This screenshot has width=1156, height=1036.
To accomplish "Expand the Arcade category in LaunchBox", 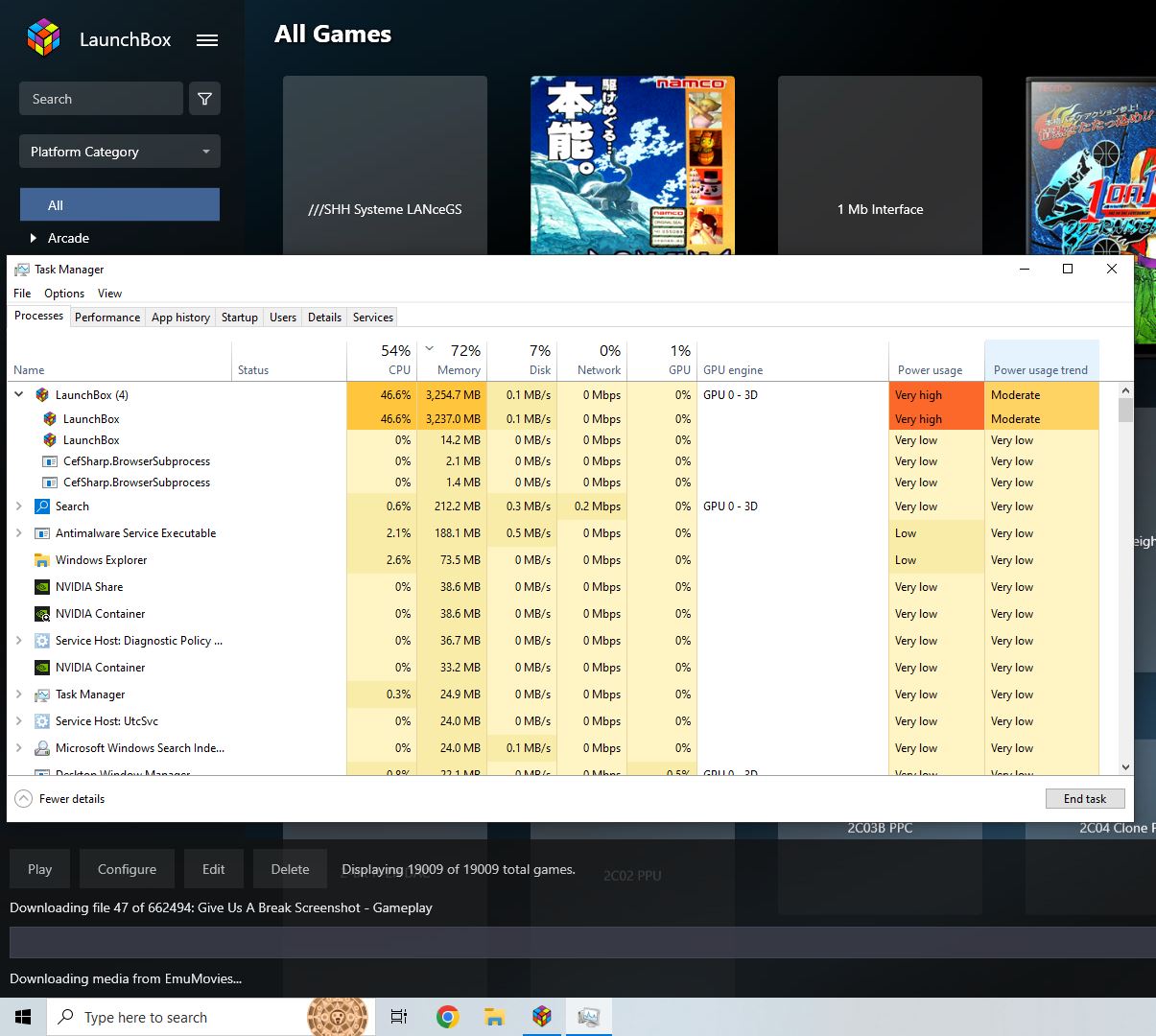I will click(x=34, y=238).
